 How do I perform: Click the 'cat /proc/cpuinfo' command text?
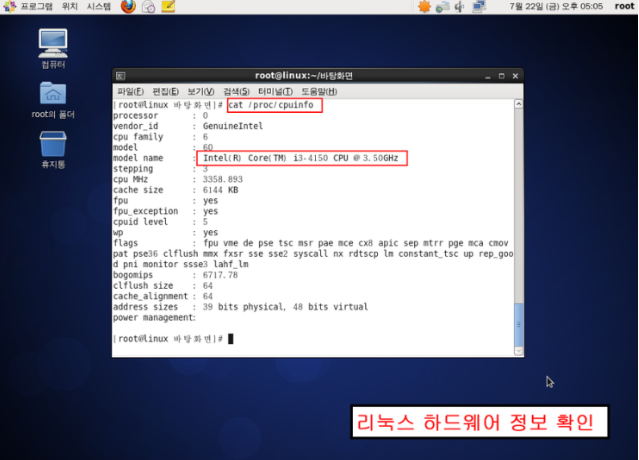pos(271,105)
